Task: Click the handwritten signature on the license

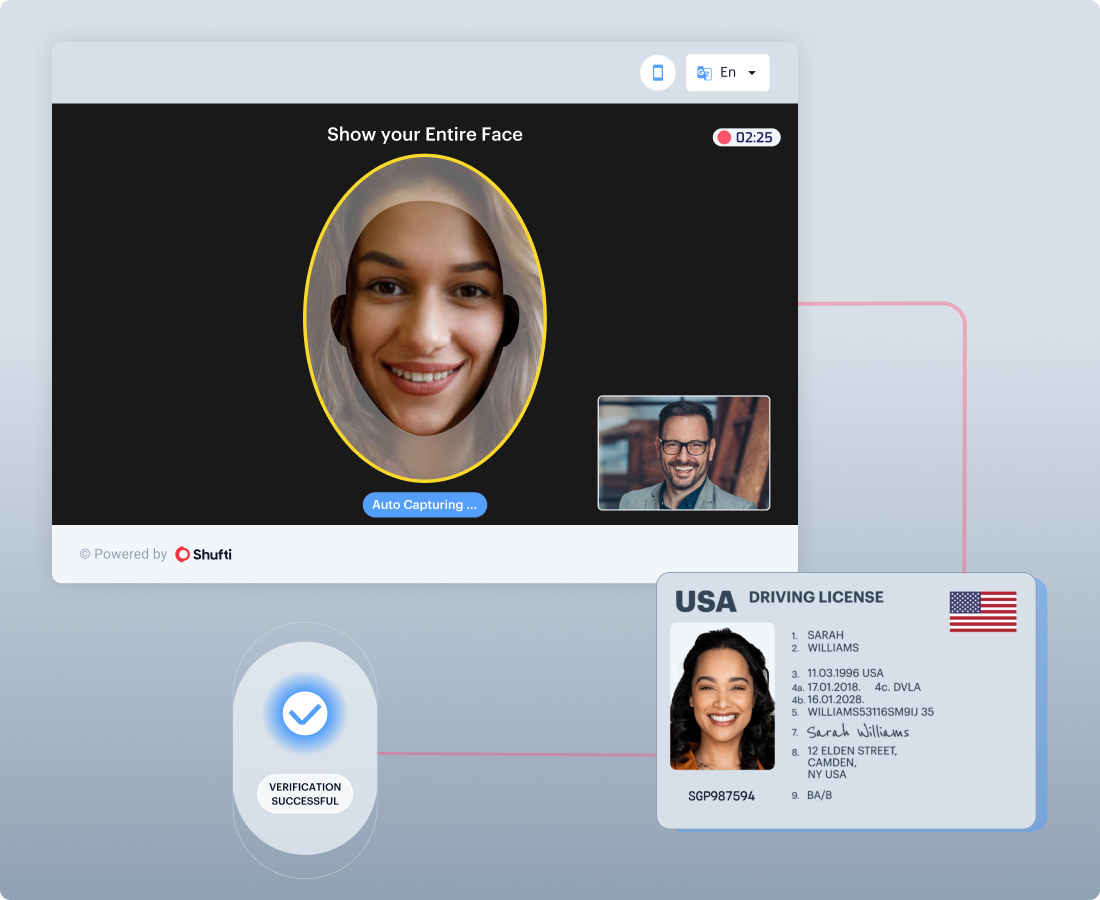Action: (857, 732)
